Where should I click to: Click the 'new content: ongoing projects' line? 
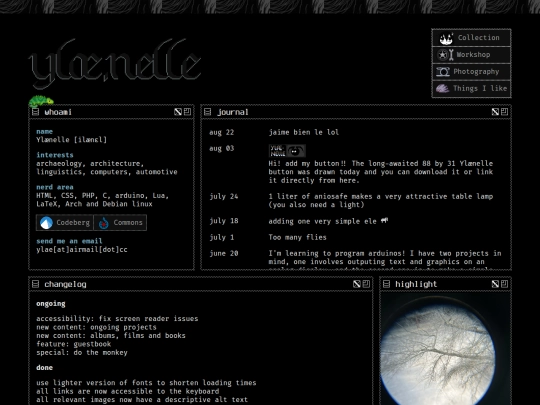[96, 327]
